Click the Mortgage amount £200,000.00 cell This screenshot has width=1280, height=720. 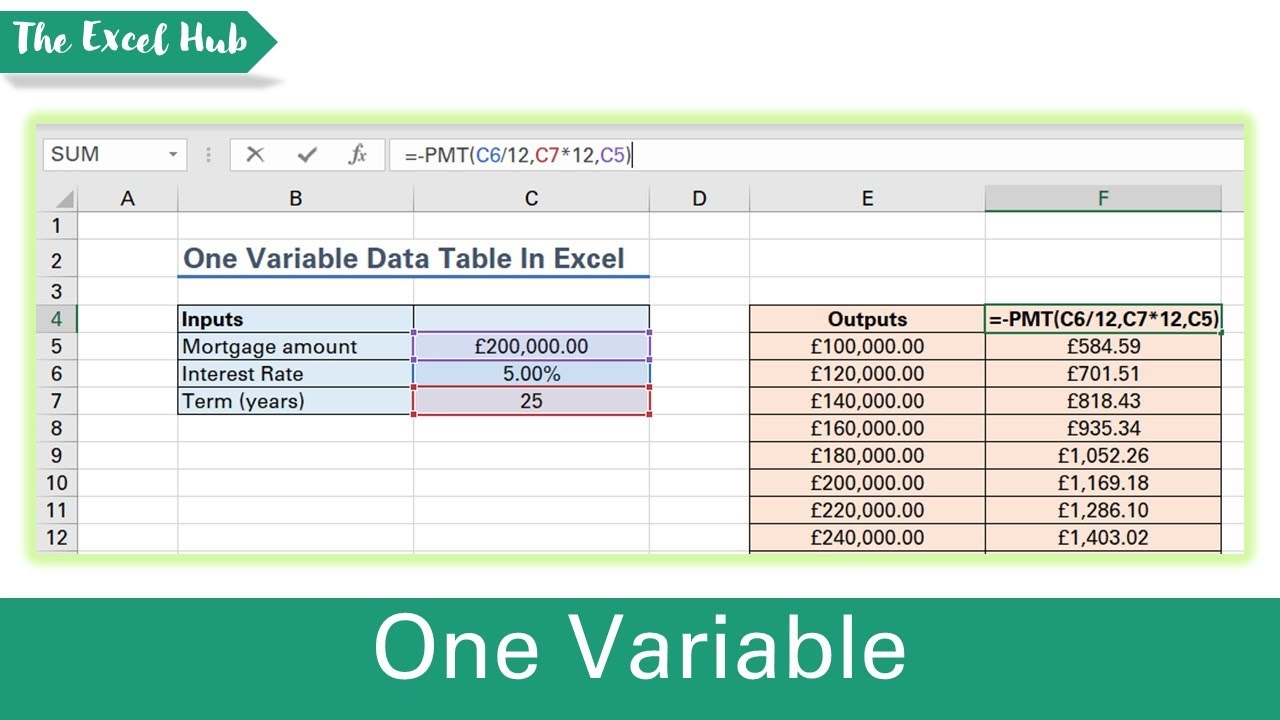(x=531, y=346)
